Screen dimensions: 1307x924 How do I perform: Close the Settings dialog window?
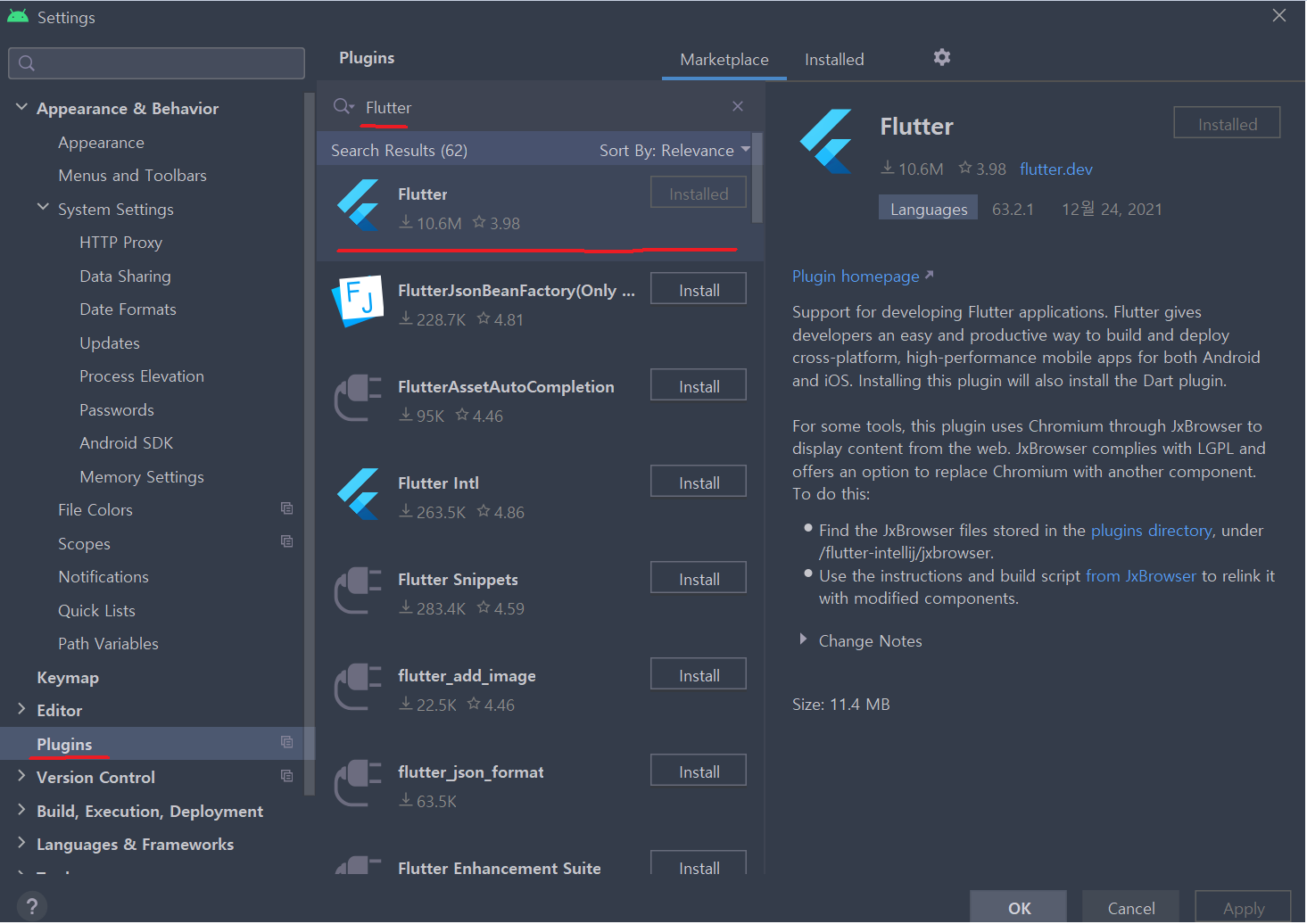point(1279,15)
